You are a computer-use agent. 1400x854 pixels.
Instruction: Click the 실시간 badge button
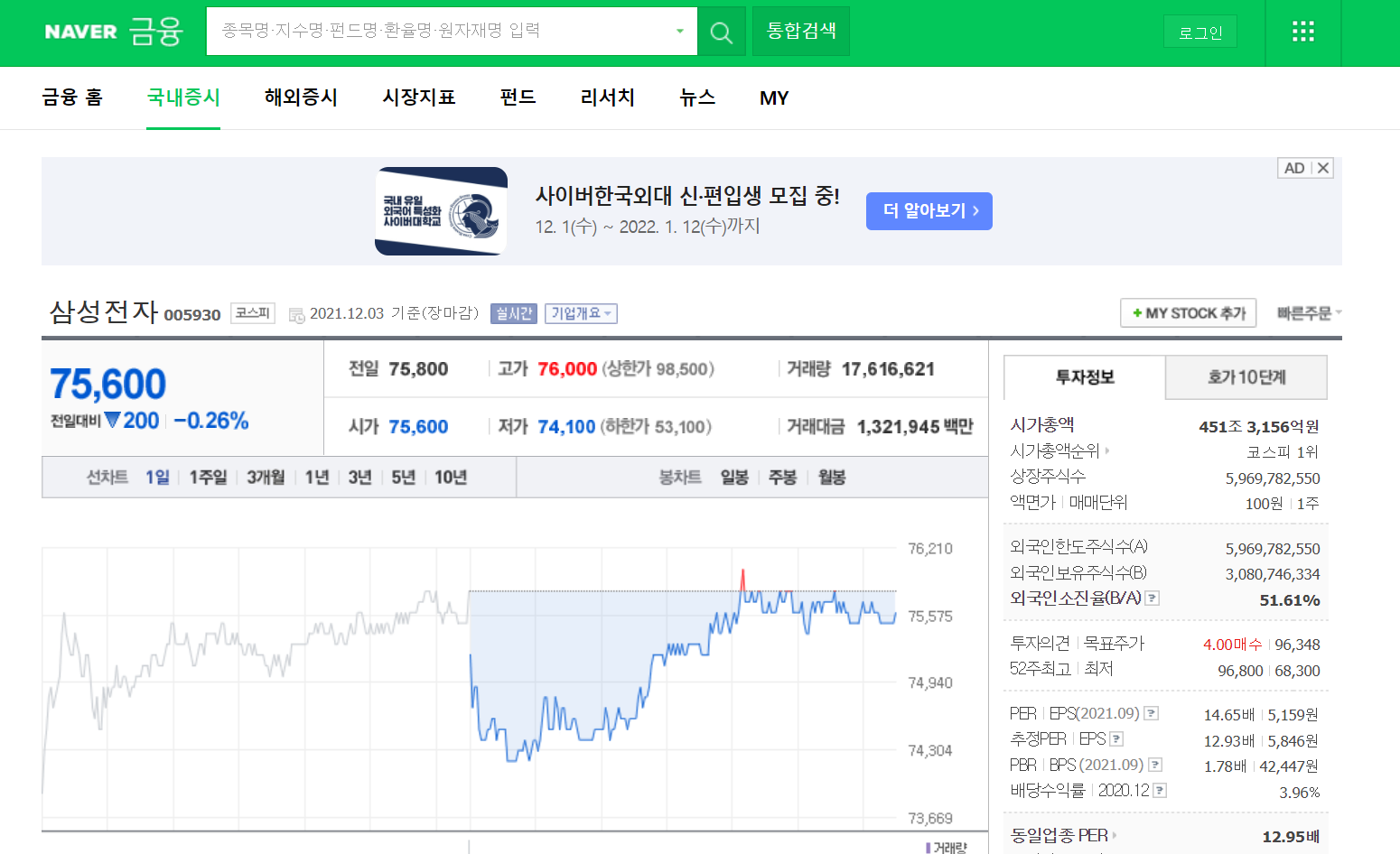point(514,313)
